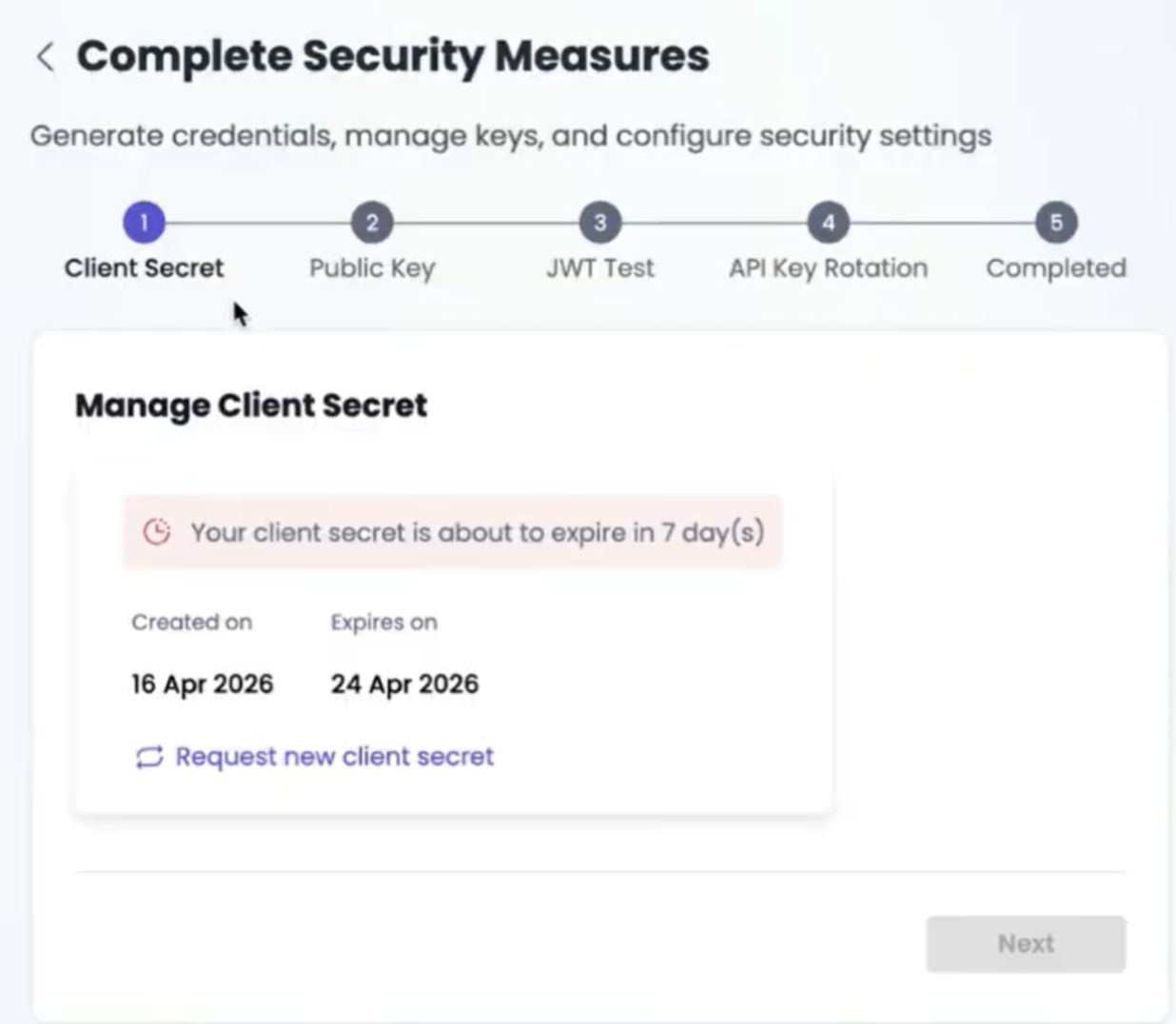Open the API Key Rotation step label
1176x1024 pixels.
[x=829, y=268]
